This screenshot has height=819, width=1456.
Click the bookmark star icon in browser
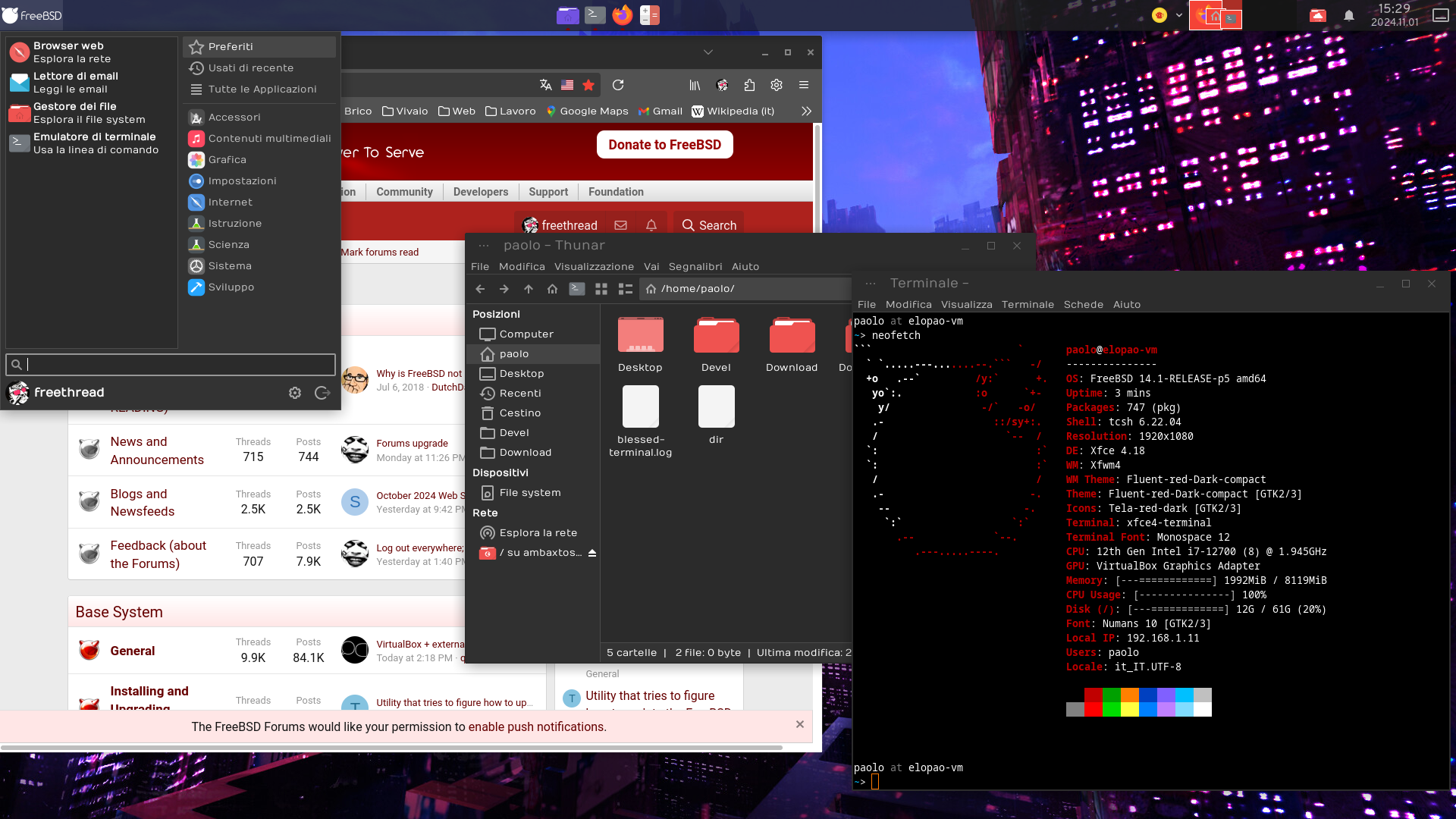coord(589,84)
